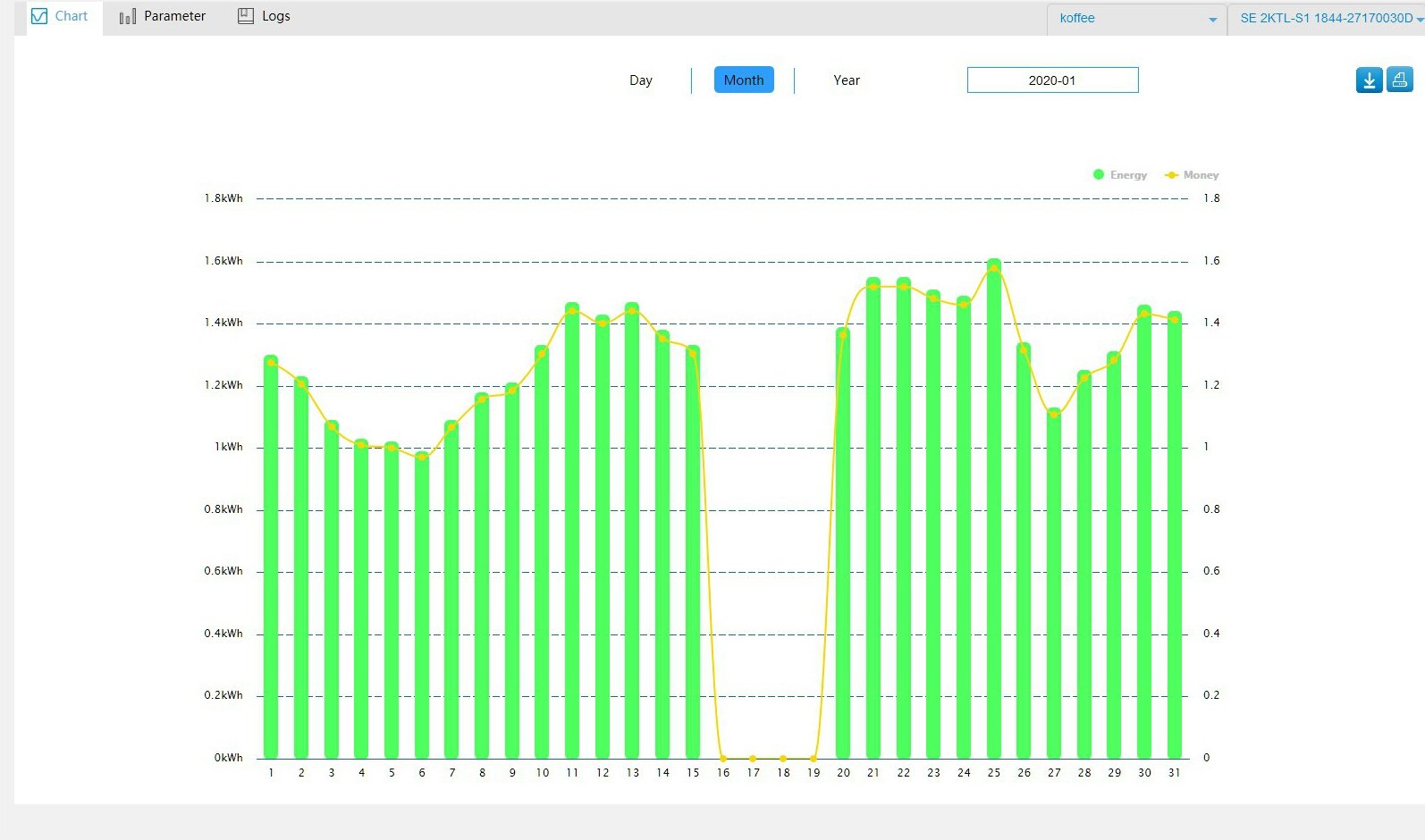Click the energy bar for day 22
The image size is (1425, 840).
904,518
